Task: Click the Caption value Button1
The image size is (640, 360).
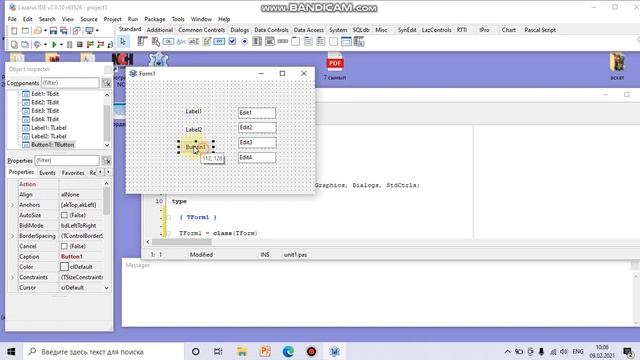Action: tap(72, 256)
